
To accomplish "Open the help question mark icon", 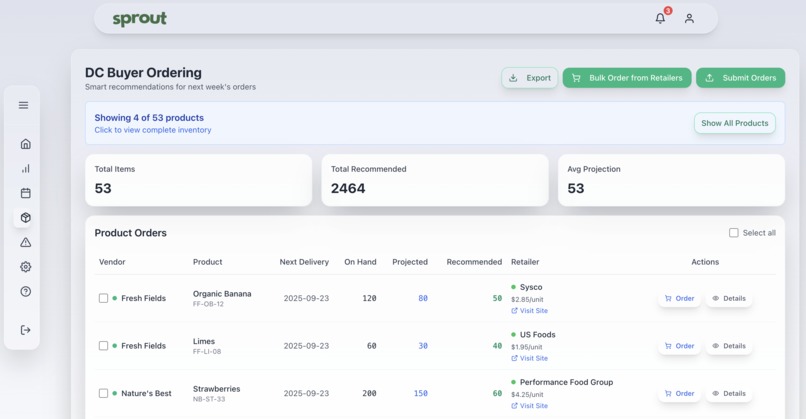I will [x=26, y=292].
